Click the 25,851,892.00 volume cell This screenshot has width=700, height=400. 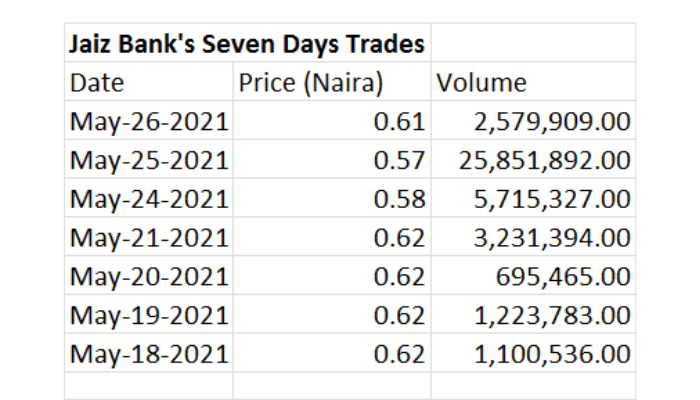pyautogui.click(x=533, y=160)
